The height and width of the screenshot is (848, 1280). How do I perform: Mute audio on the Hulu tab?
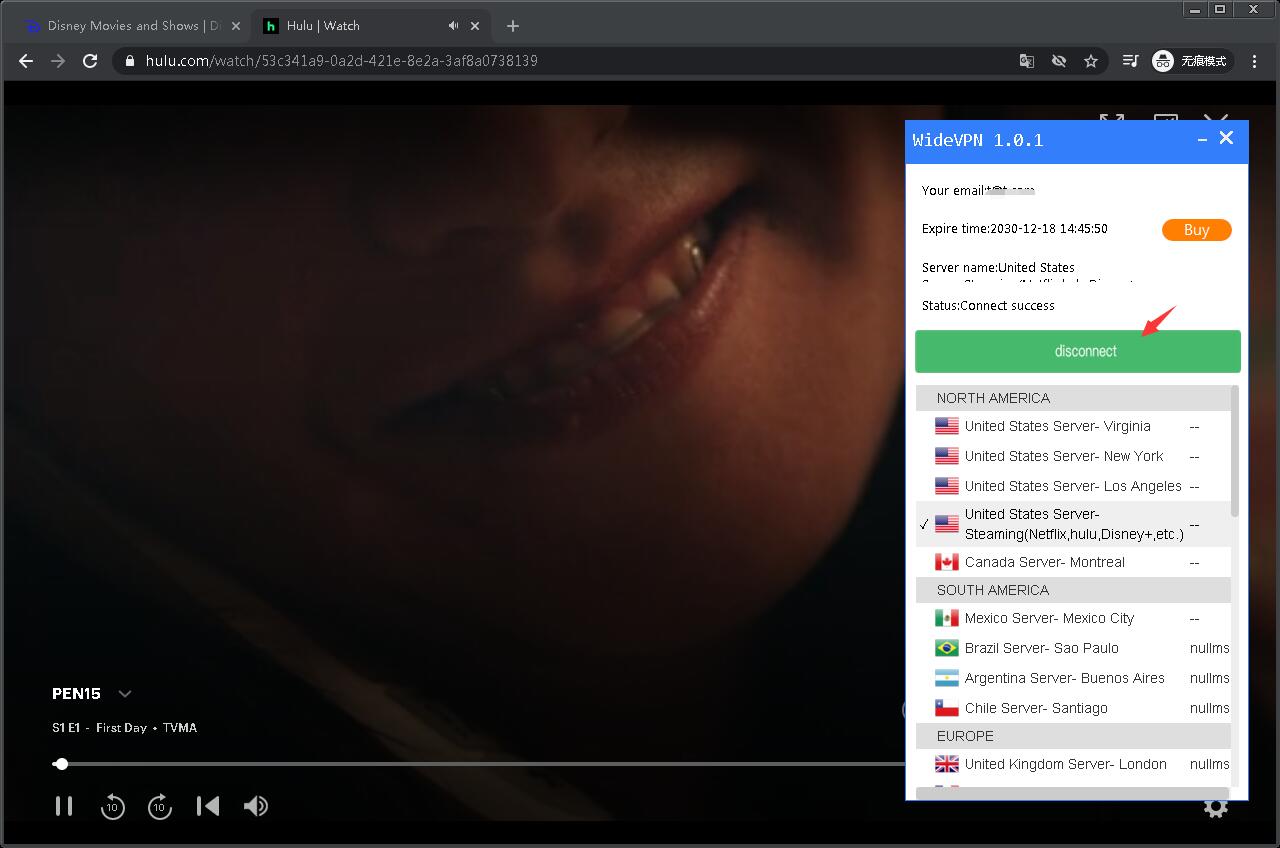coord(453,26)
